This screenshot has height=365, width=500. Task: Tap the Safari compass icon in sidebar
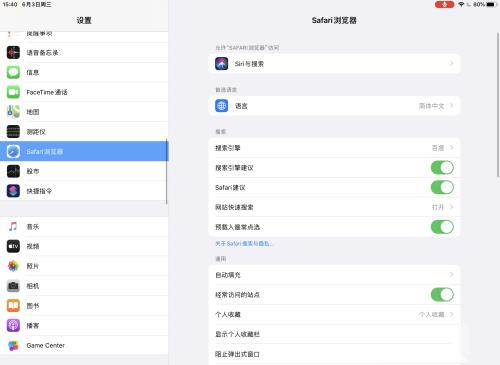13,151
